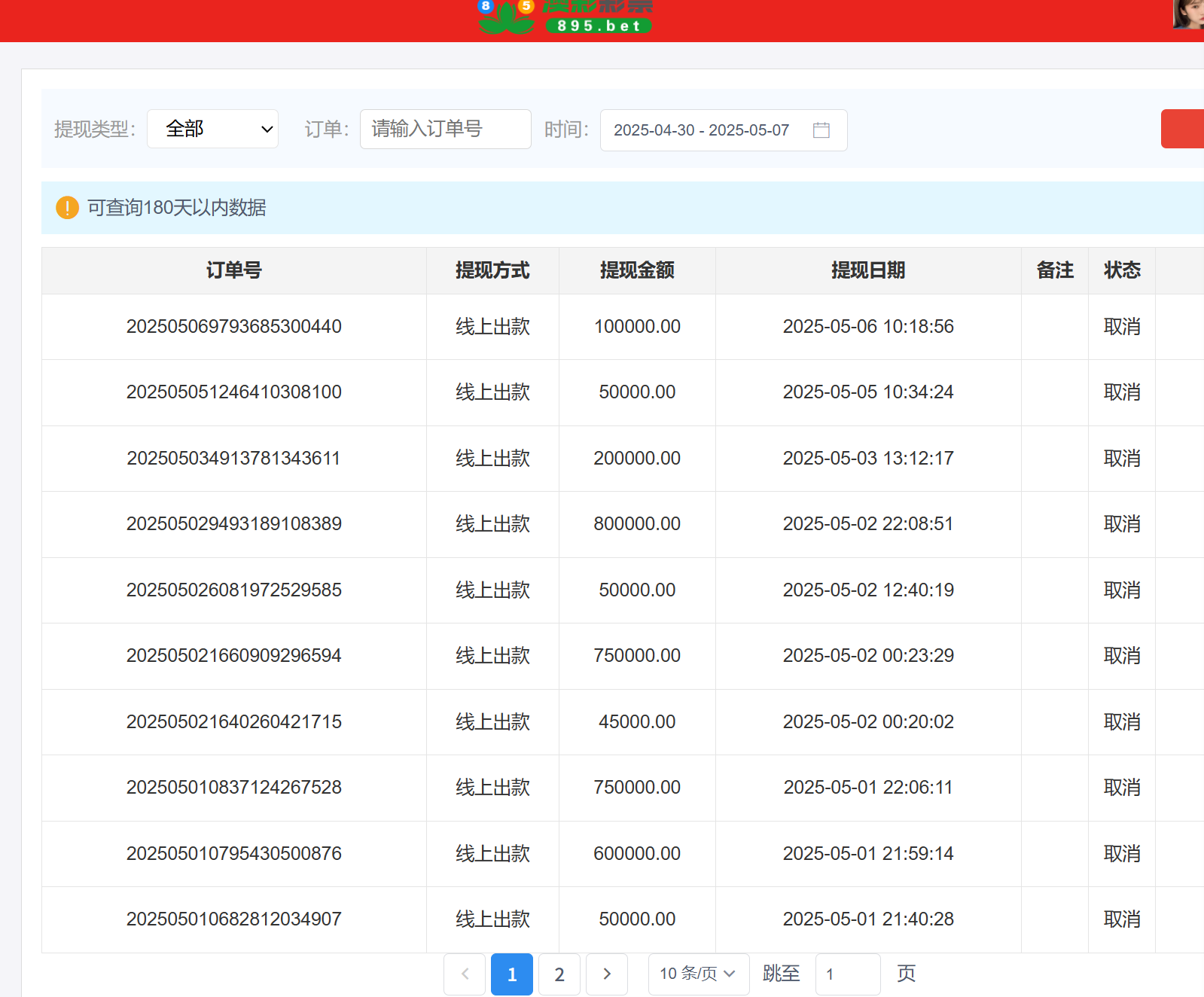Select page 1 in pagination
Viewport: 1204px width, 997px height.
[x=512, y=974]
